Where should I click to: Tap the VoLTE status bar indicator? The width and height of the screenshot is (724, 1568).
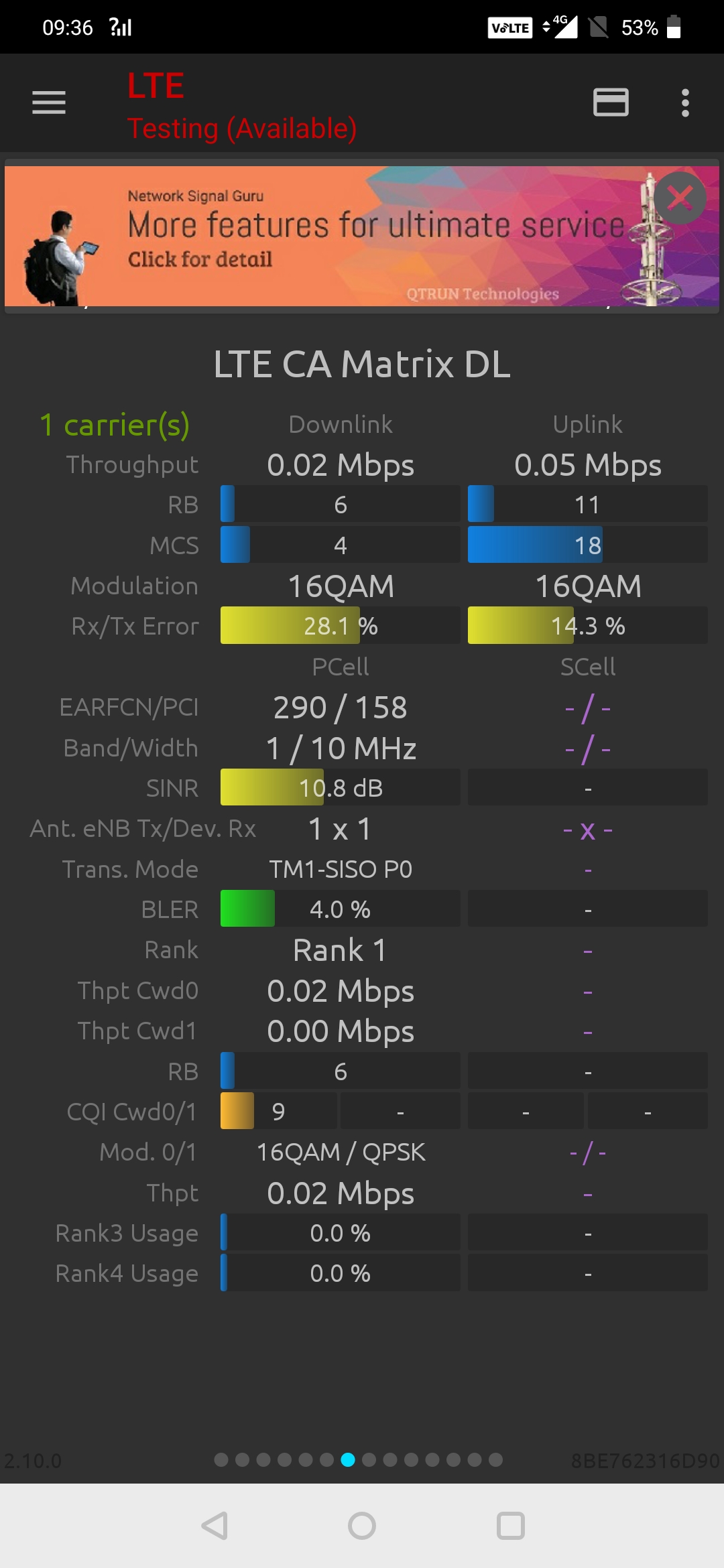point(509,27)
